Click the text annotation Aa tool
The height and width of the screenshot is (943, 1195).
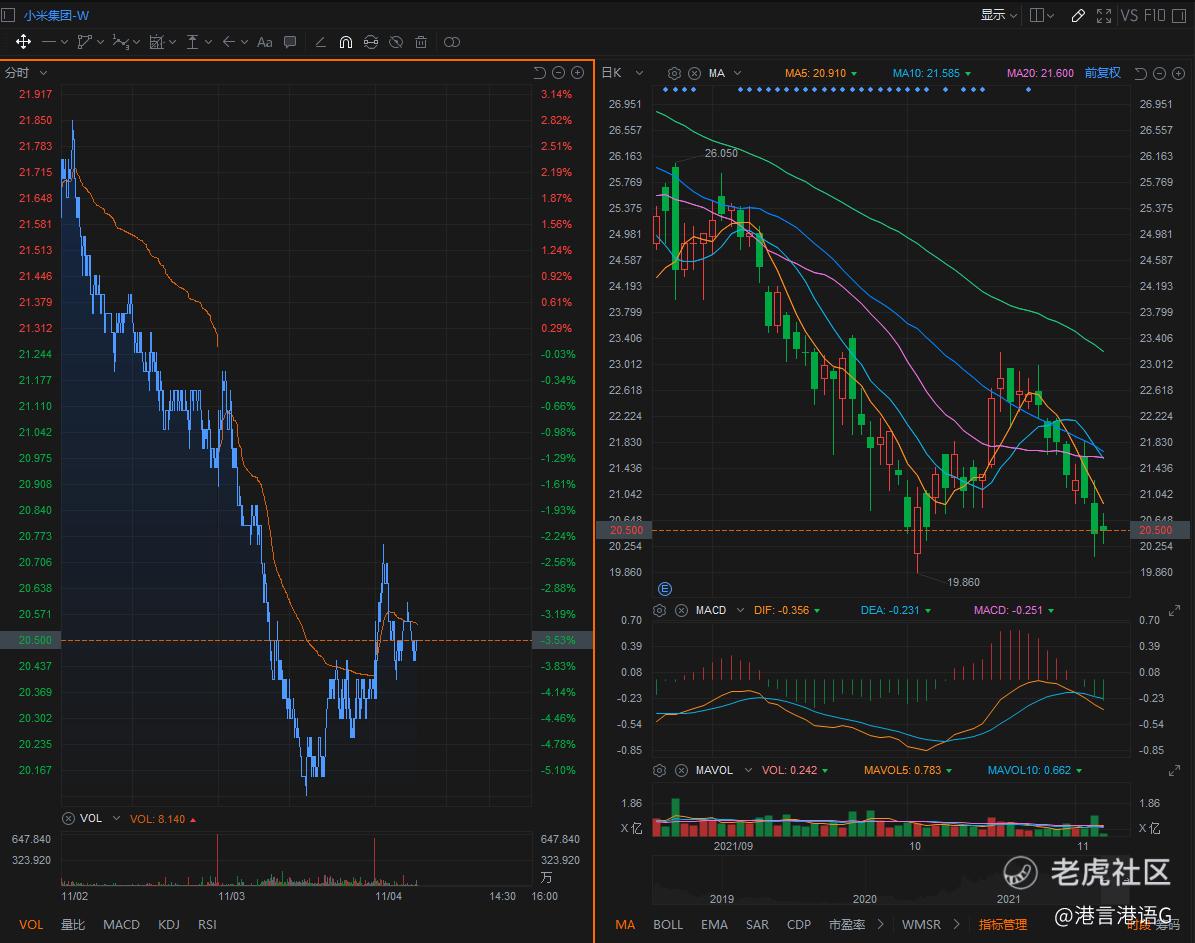tap(264, 42)
